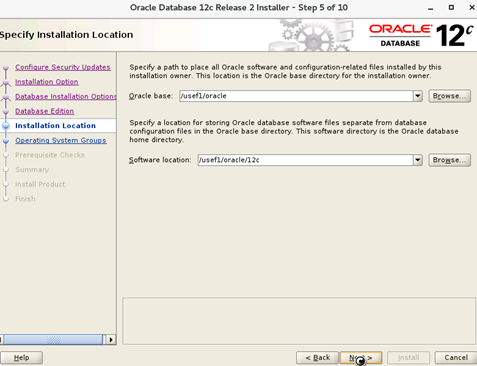Image resolution: width=477 pixels, height=366 pixels.
Task: Maximize the installer window
Action: coord(451,7)
